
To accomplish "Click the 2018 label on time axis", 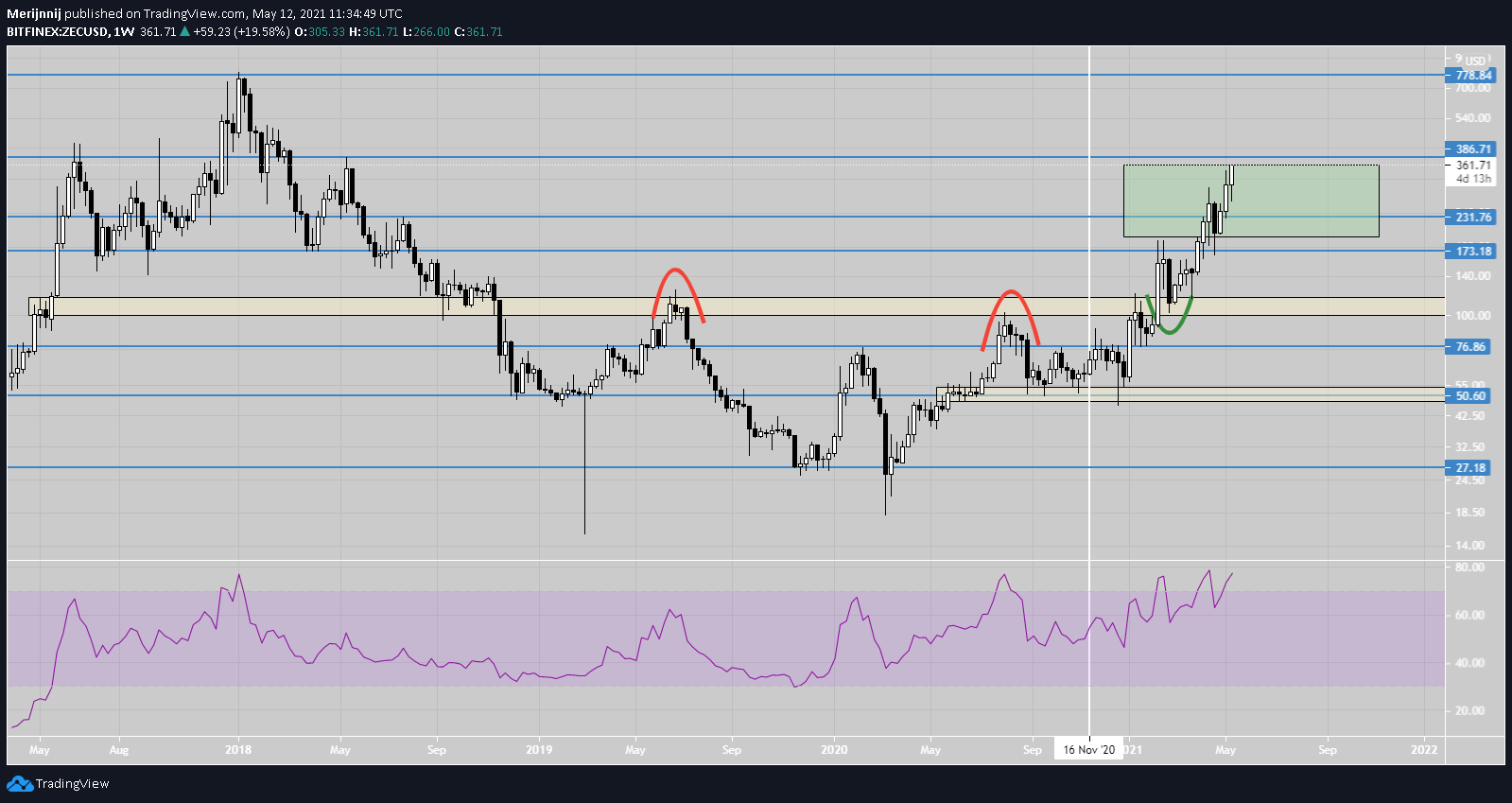I will click(x=238, y=750).
